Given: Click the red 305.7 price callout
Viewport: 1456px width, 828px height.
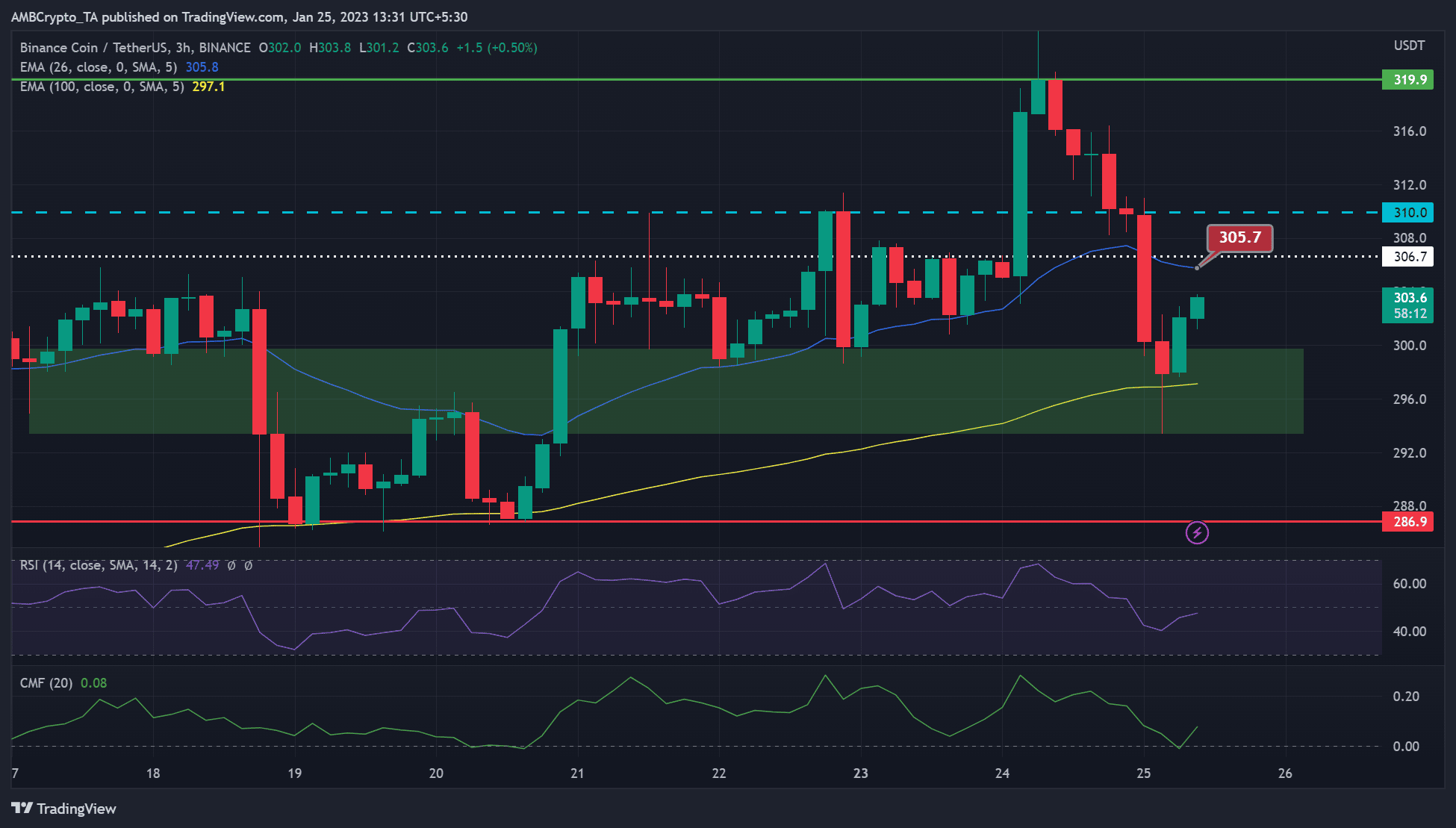Looking at the screenshot, I should 1239,238.
